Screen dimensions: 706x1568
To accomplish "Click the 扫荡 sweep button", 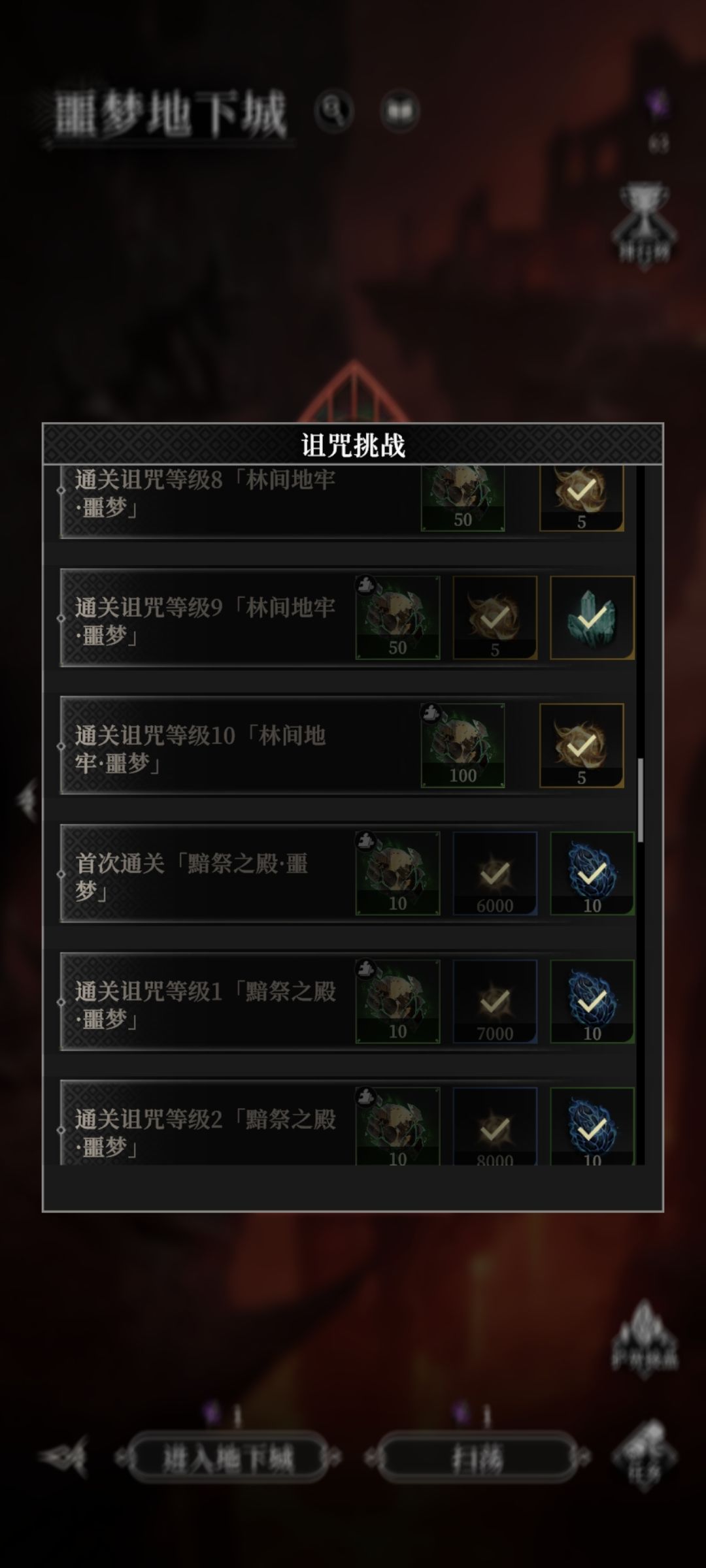I will pos(477,1457).
